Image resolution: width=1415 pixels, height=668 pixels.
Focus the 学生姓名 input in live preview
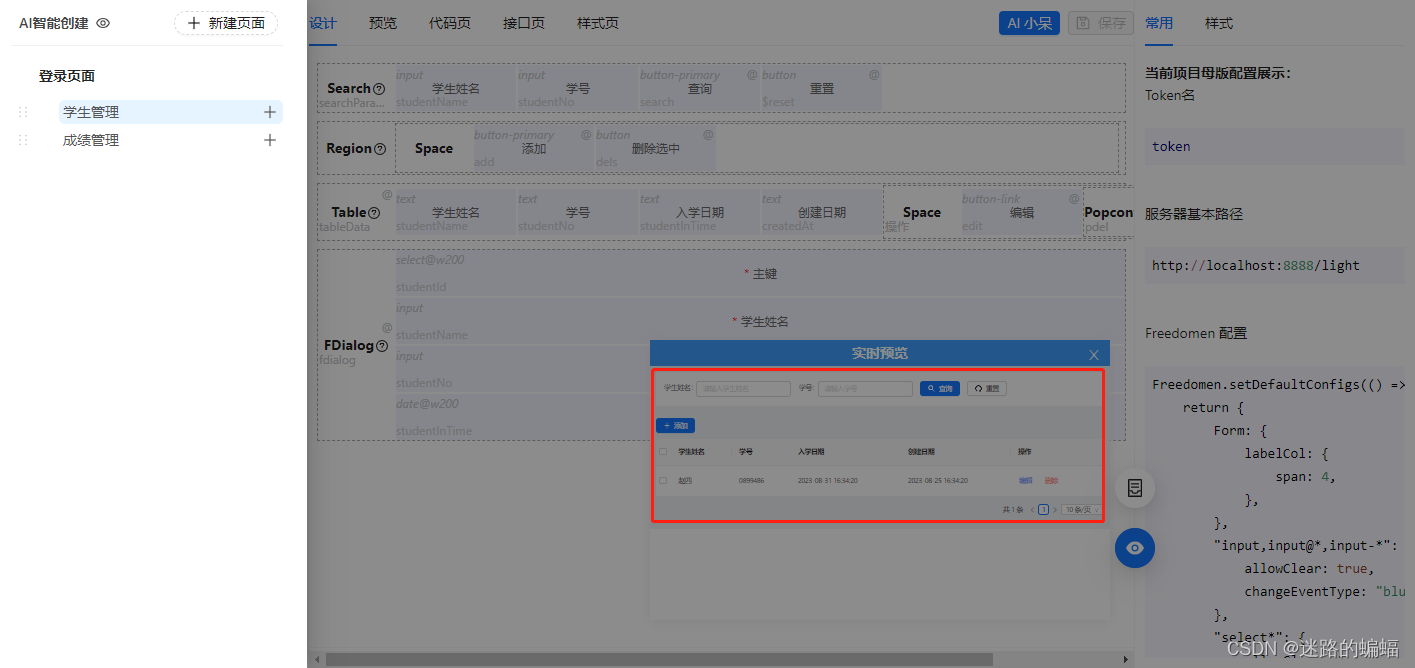743,388
